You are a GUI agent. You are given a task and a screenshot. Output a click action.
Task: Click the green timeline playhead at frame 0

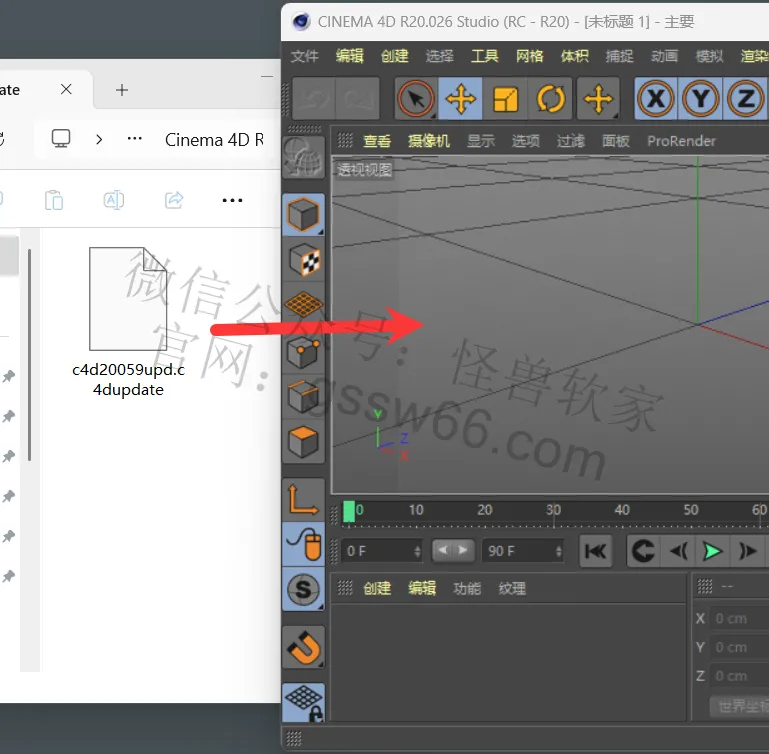pos(349,512)
